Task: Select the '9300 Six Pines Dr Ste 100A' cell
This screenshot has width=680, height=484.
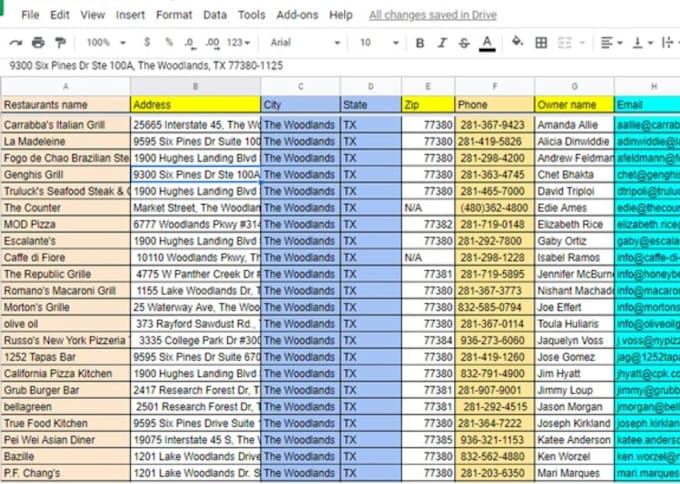Action: click(x=196, y=174)
